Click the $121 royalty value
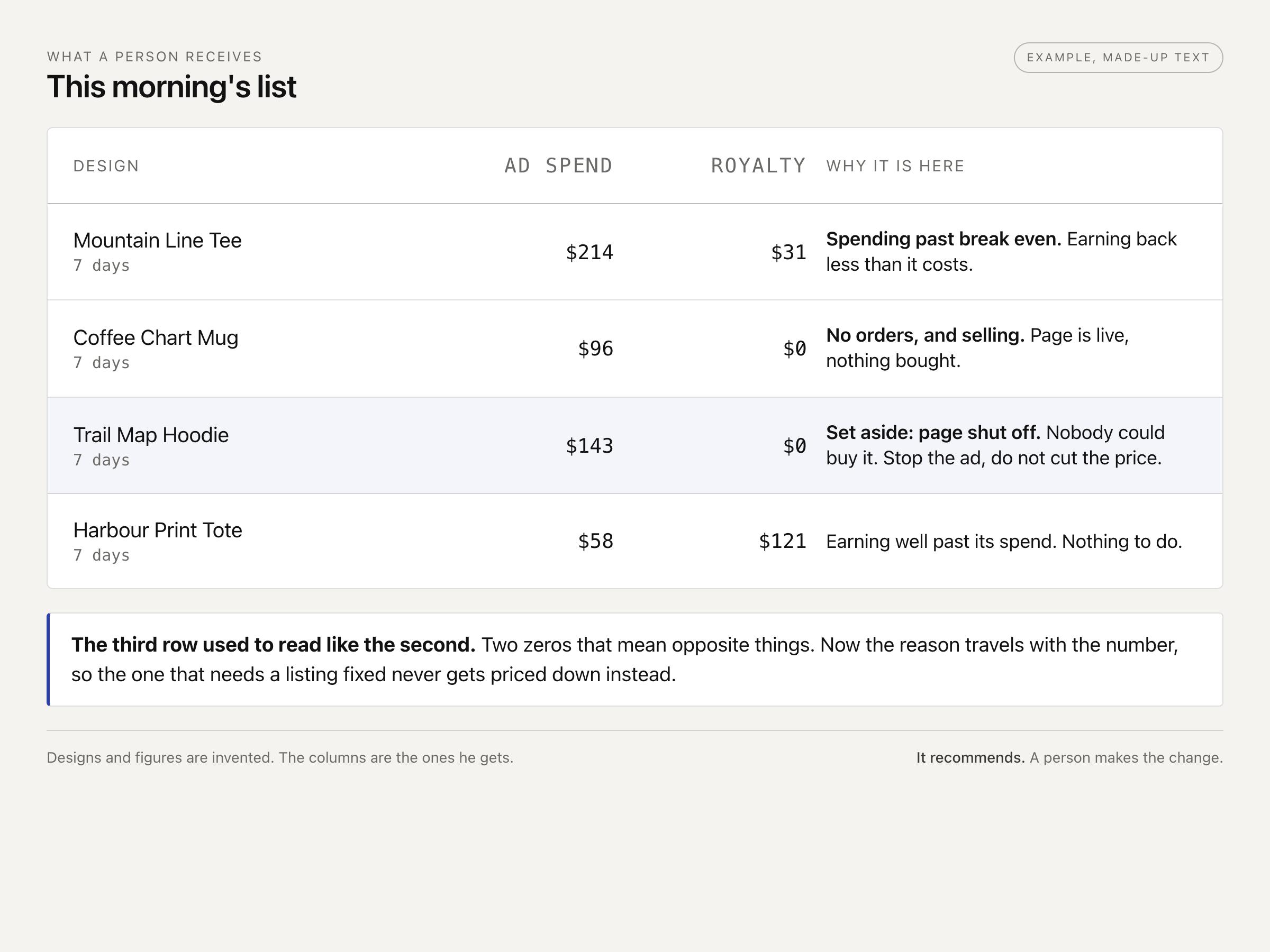This screenshot has height=952, width=1270. click(x=783, y=541)
